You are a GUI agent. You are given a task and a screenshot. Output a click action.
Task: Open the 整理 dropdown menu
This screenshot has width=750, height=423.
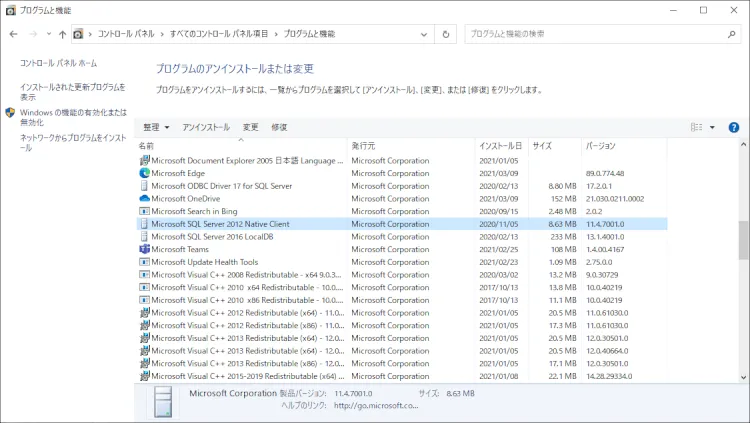pos(156,127)
